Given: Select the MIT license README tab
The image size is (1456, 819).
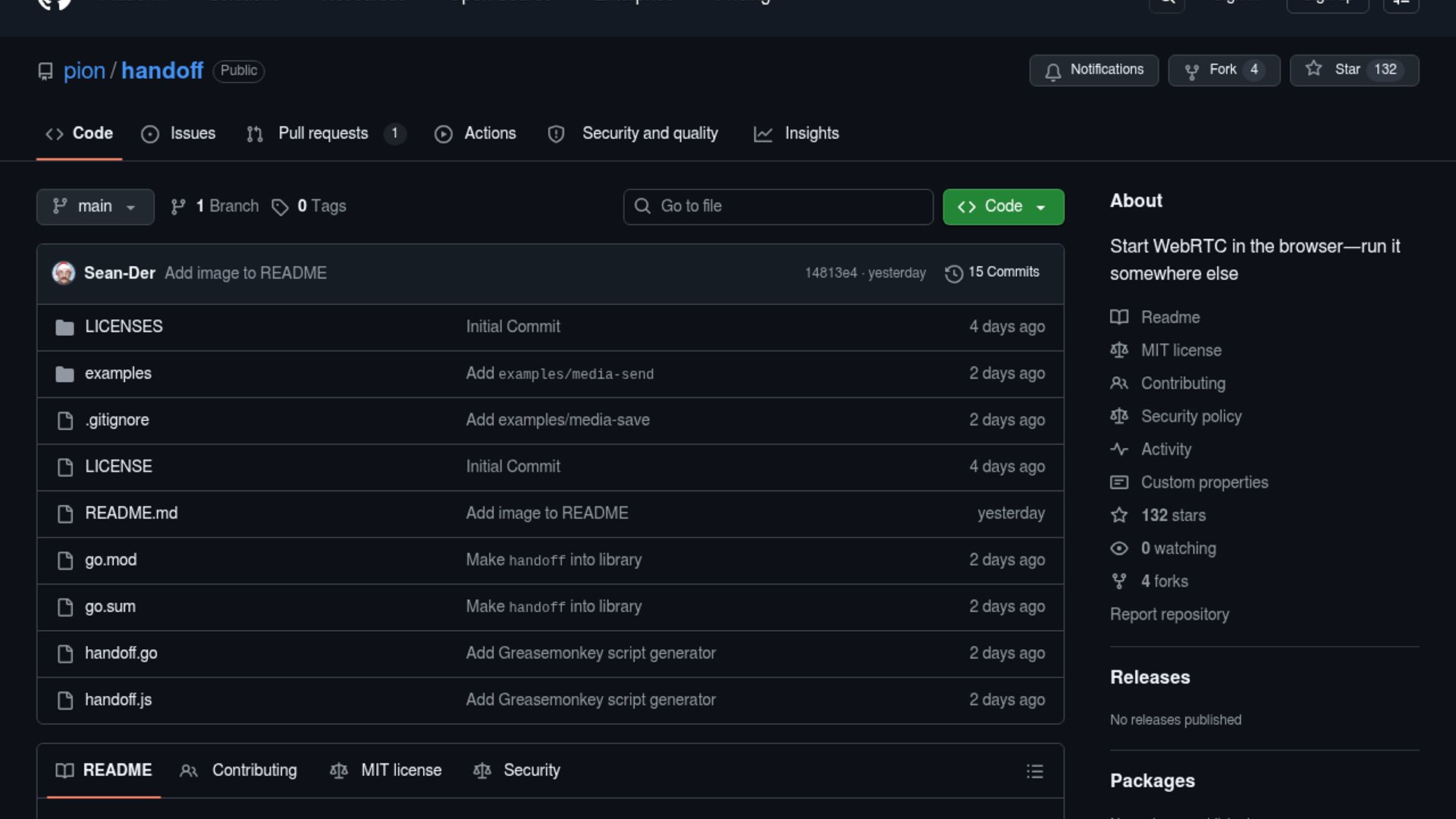Looking at the screenshot, I should pyautogui.click(x=400, y=770).
